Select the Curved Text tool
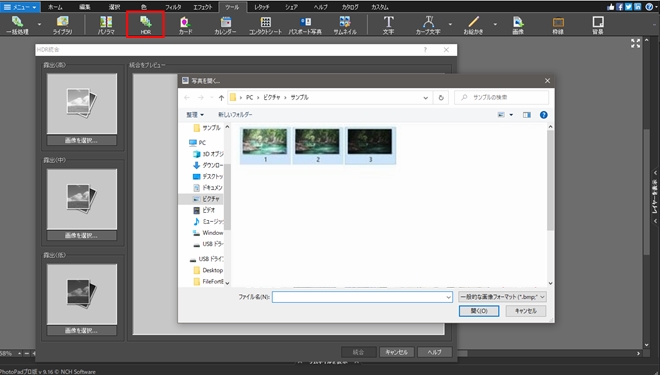This screenshot has width=660, height=375. tap(428, 24)
